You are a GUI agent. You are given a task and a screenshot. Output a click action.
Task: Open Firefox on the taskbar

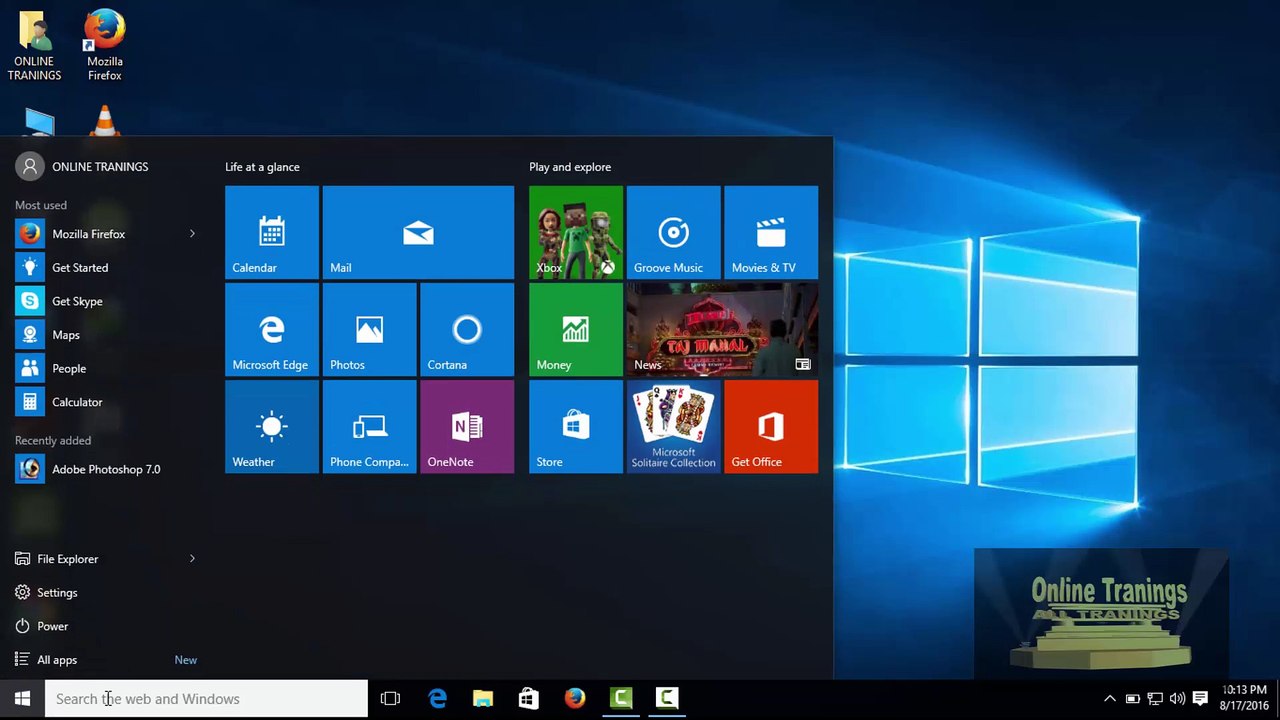575,699
